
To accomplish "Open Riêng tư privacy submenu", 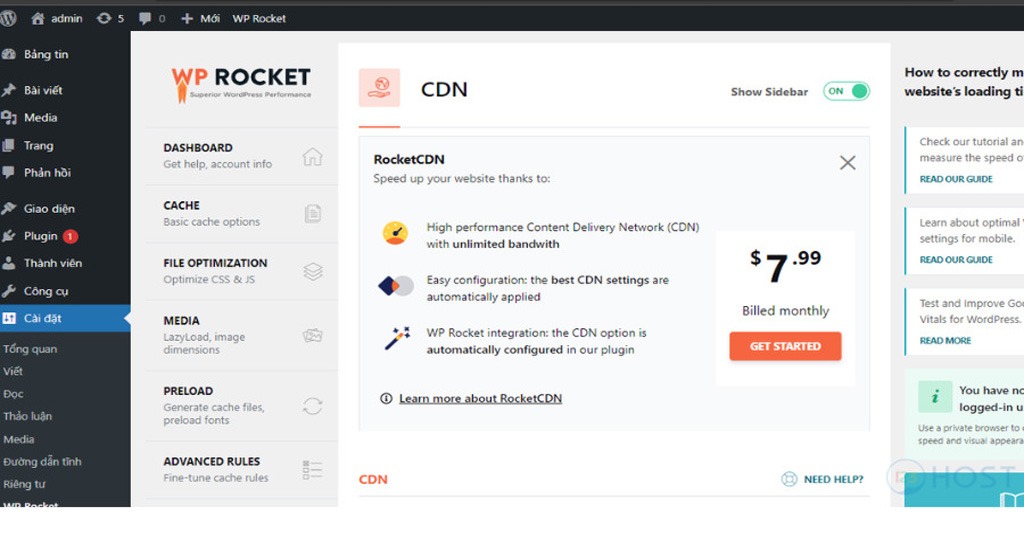I will coord(24,484).
